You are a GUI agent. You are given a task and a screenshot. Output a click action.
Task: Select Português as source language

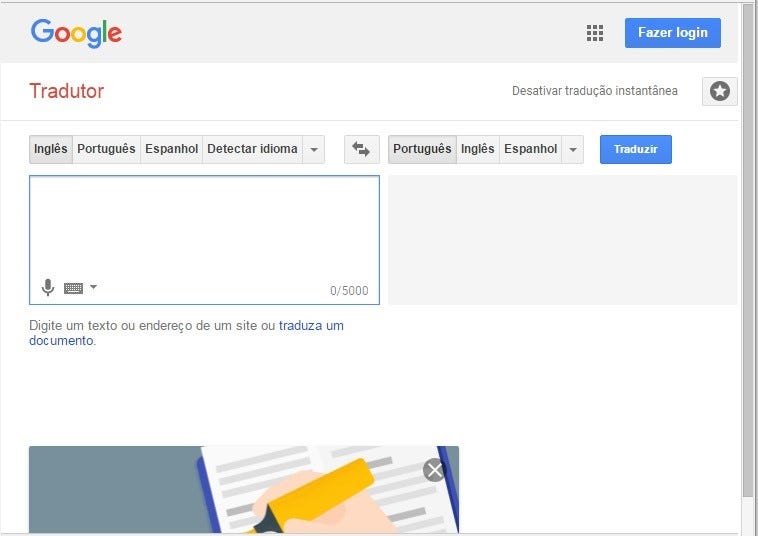click(x=106, y=149)
